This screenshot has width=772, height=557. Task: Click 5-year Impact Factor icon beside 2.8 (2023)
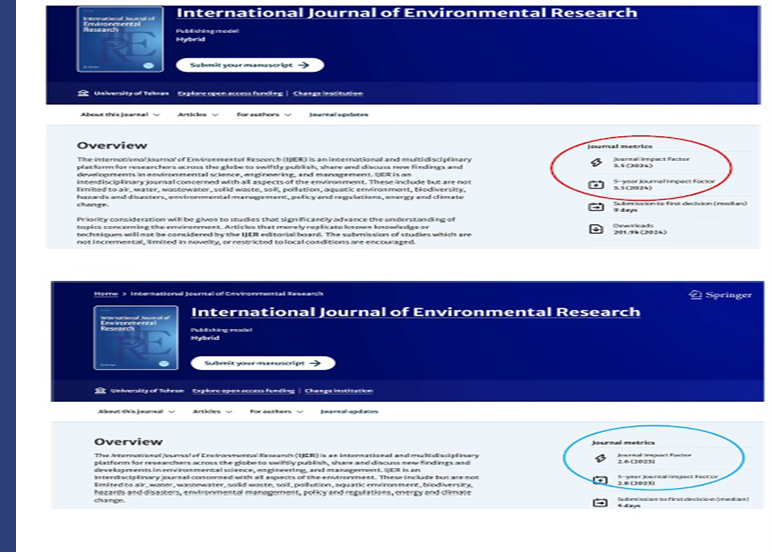(x=600, y=480)
